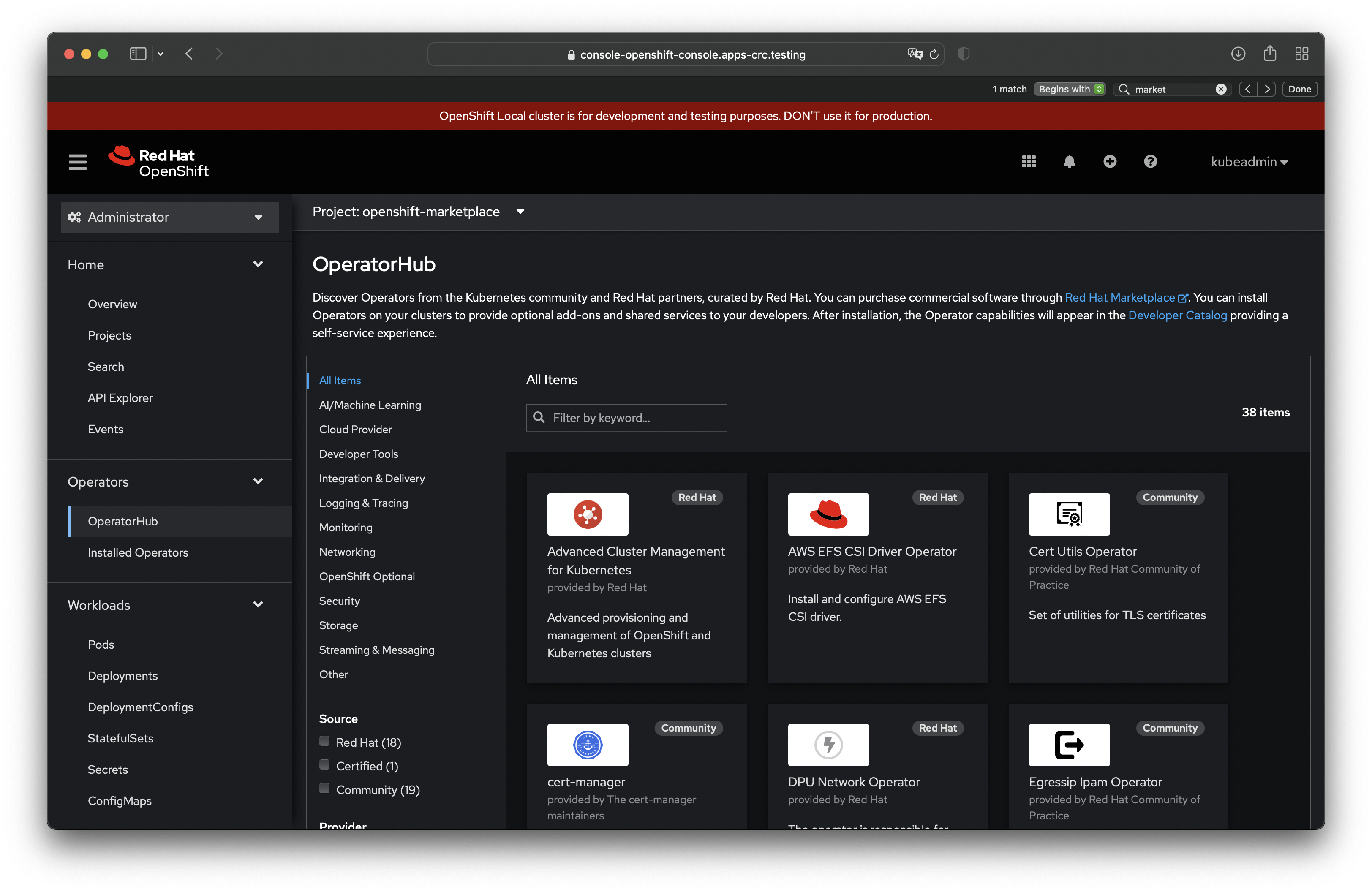The image size is (1372, 892).
Task: Open the Red Hat Marketplace link
Action: click(1126, 297)
